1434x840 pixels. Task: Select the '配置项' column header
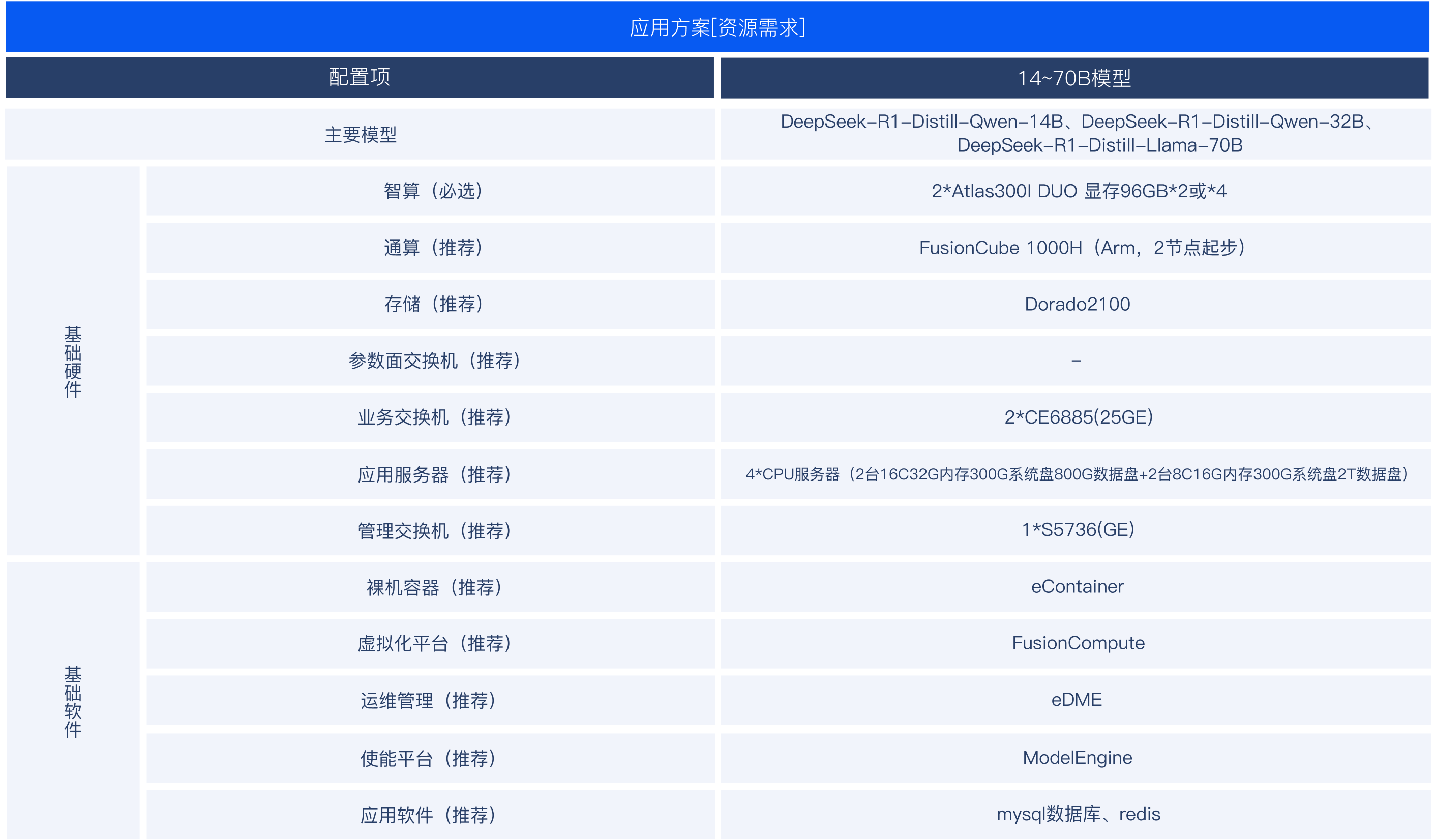[360, 77]
